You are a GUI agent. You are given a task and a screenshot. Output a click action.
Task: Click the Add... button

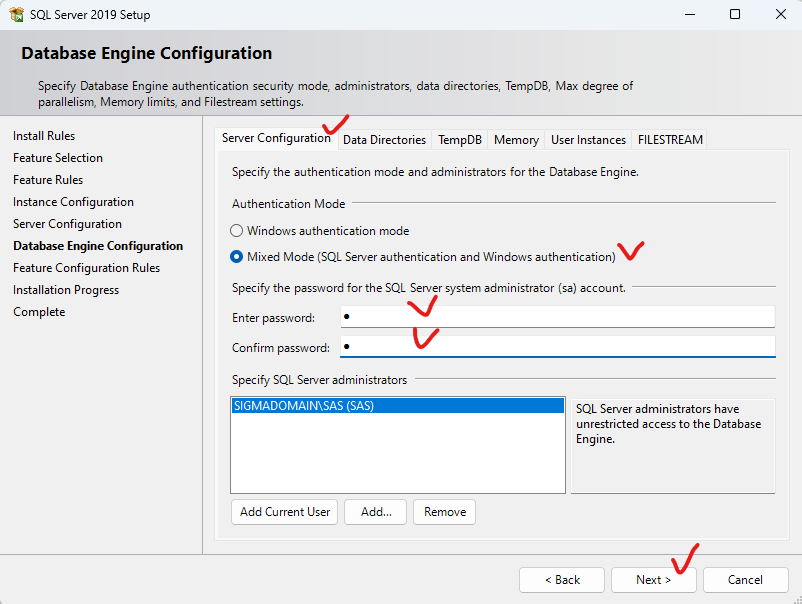375,512
